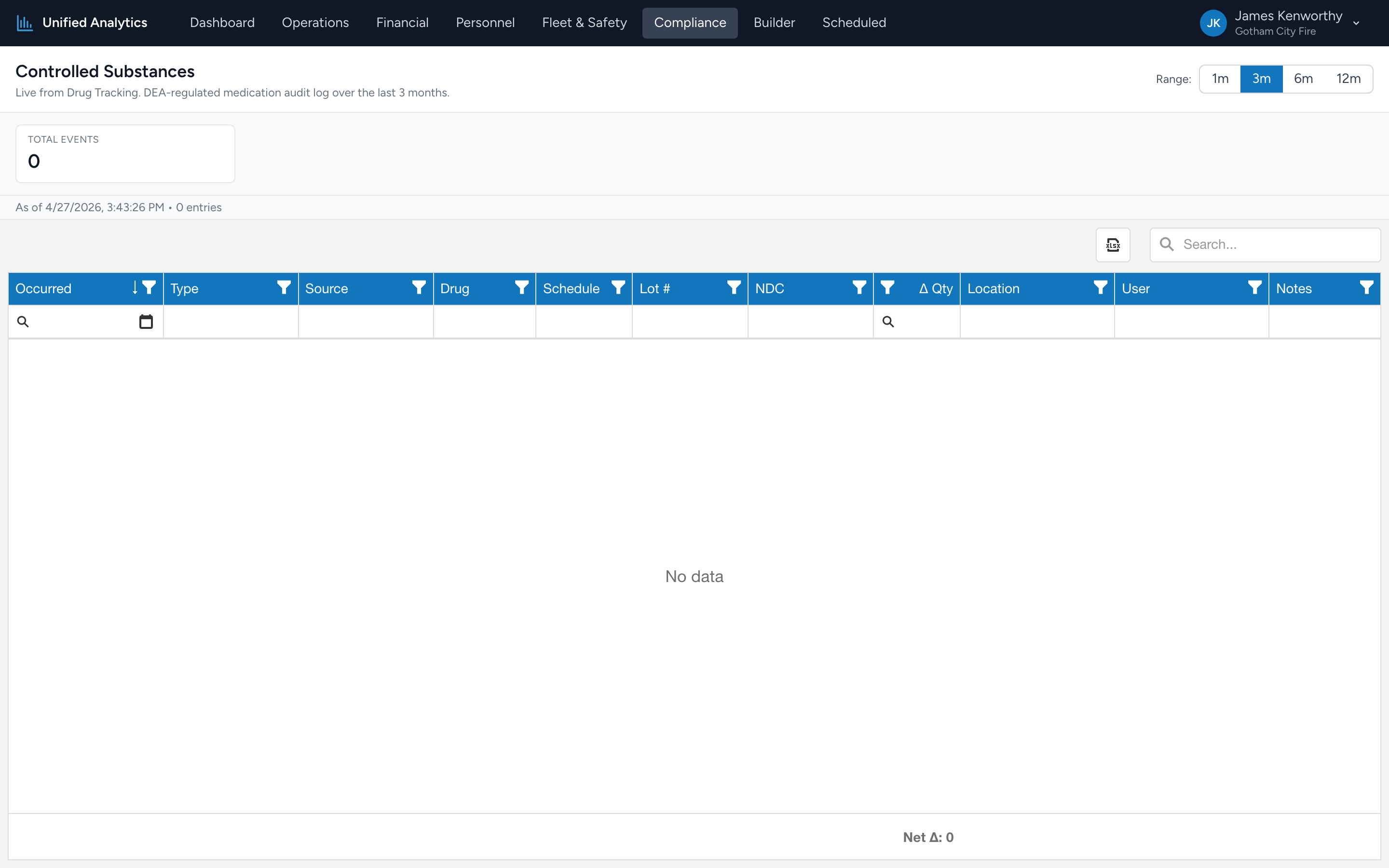Toggle sort arrow on Occurred column

coord(135,287)
